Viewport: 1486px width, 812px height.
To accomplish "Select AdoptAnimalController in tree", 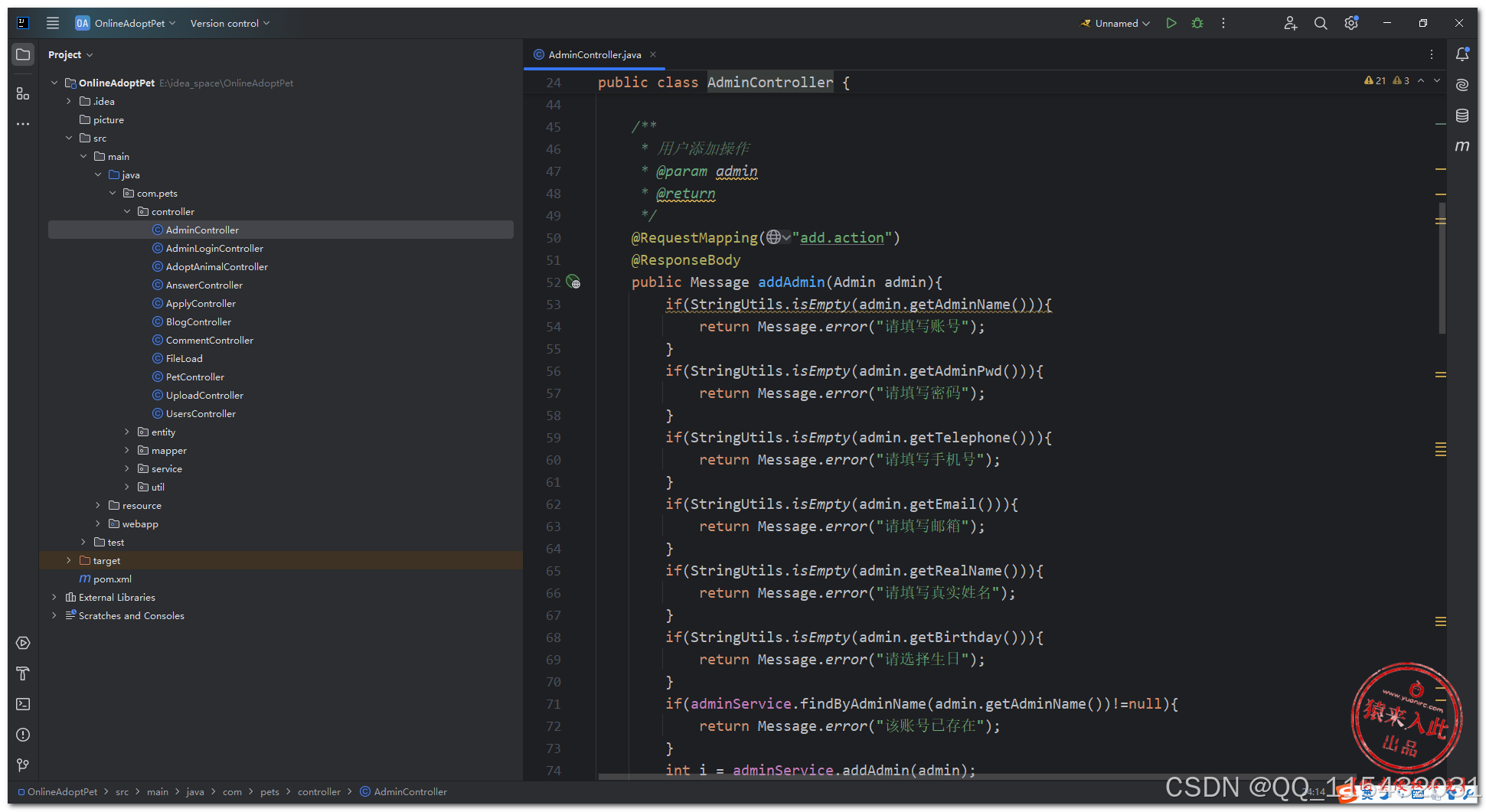I will [217, 266].
